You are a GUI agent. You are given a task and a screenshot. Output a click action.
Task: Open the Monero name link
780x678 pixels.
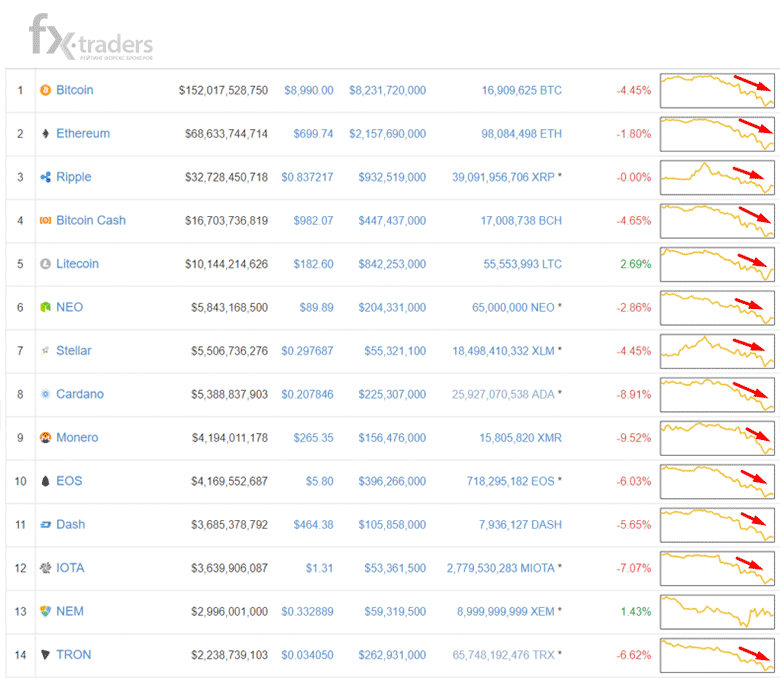(77, 437)
